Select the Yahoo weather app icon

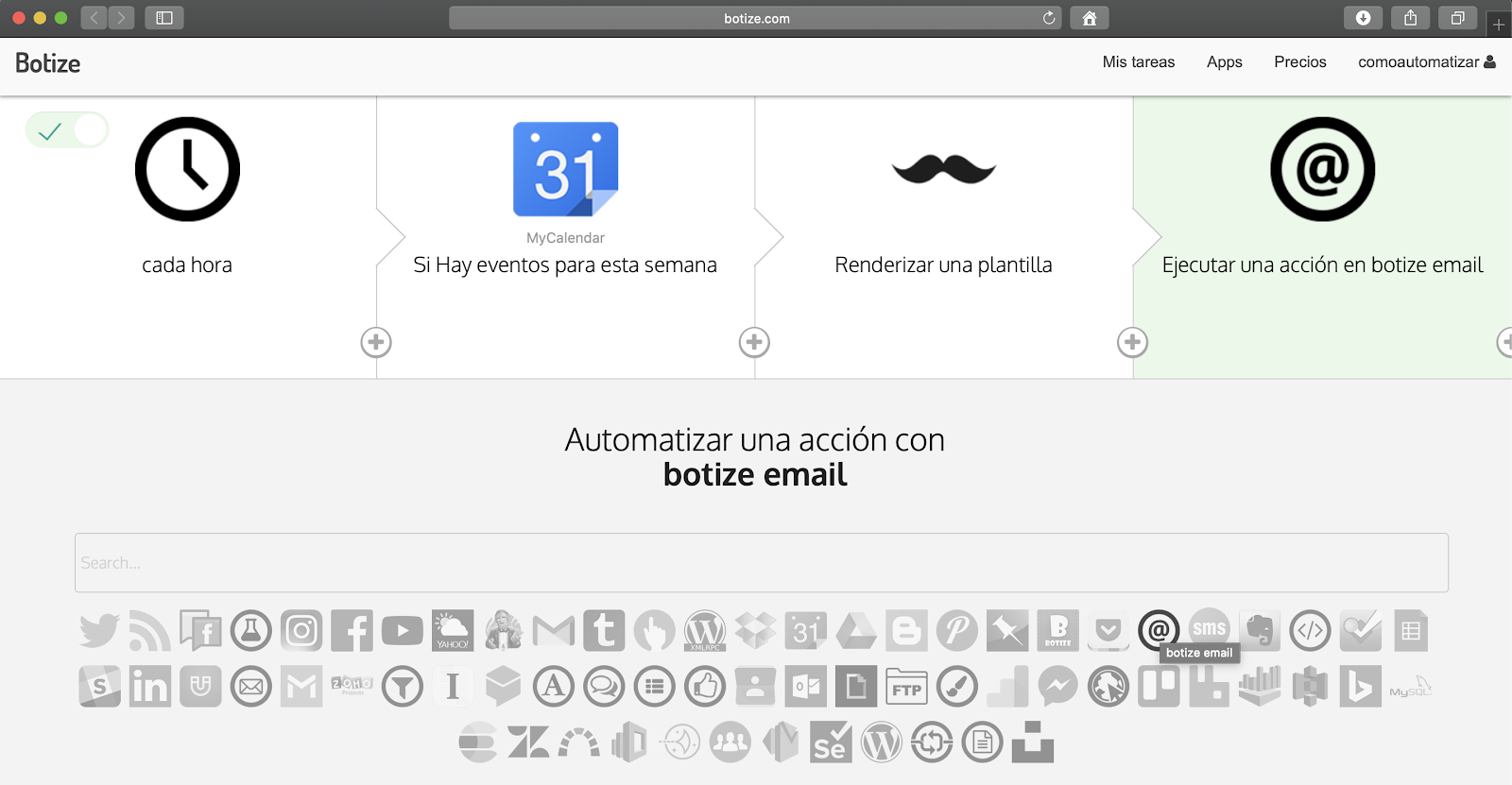pyautogui.click(x=453, y=630)
